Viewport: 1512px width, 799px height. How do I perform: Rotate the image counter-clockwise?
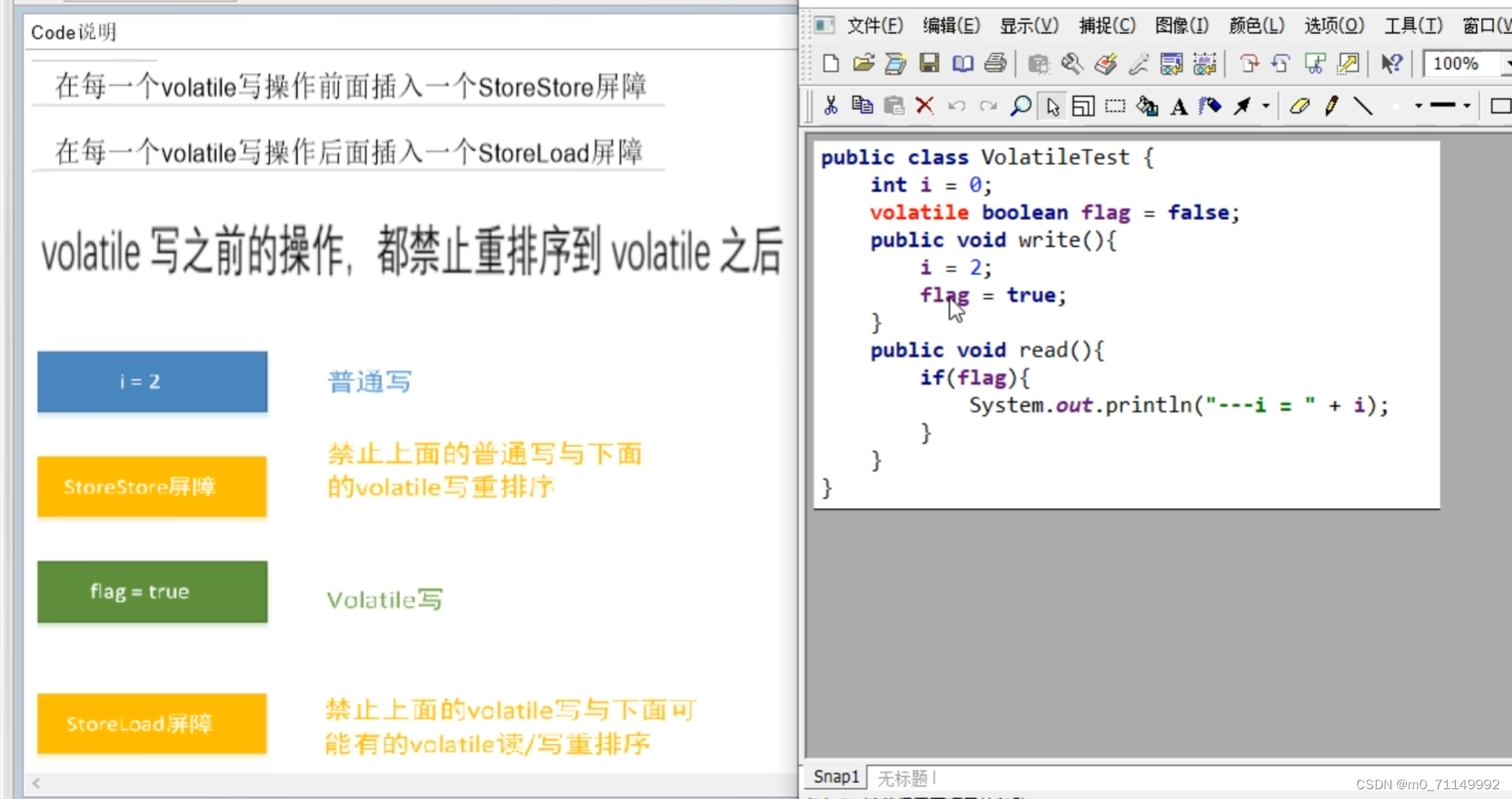(x=1281, y=64)
